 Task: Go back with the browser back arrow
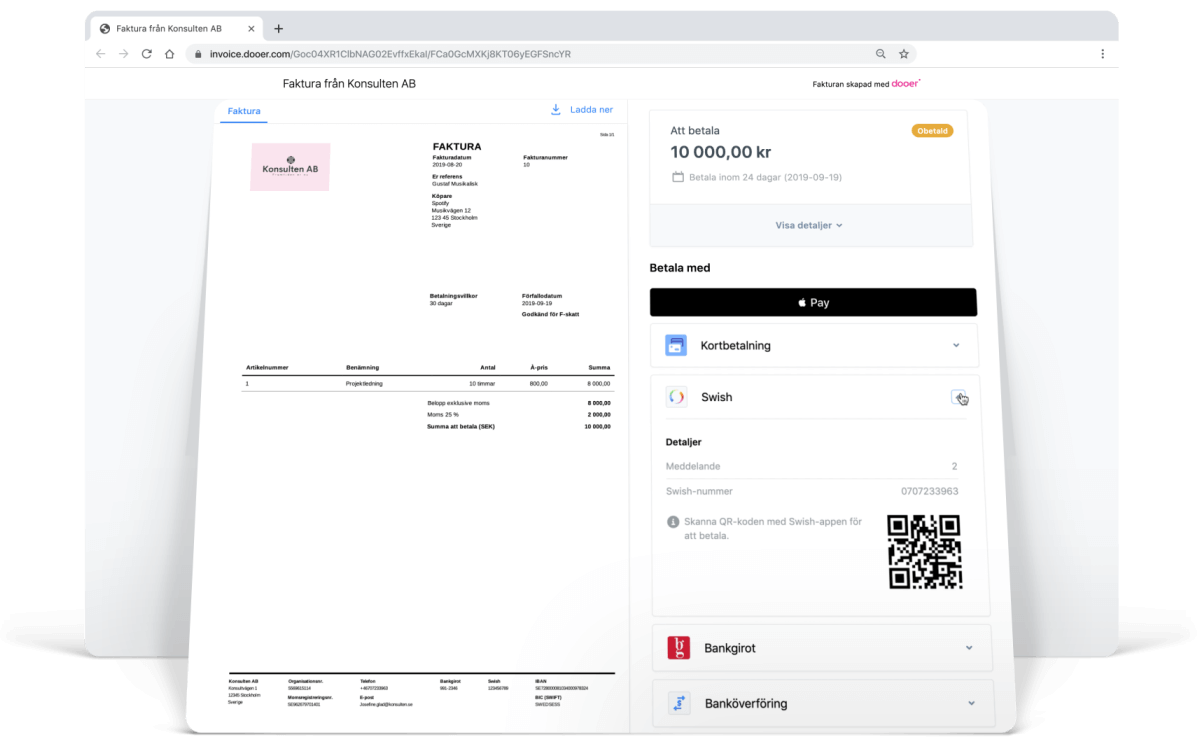point(100,54)
